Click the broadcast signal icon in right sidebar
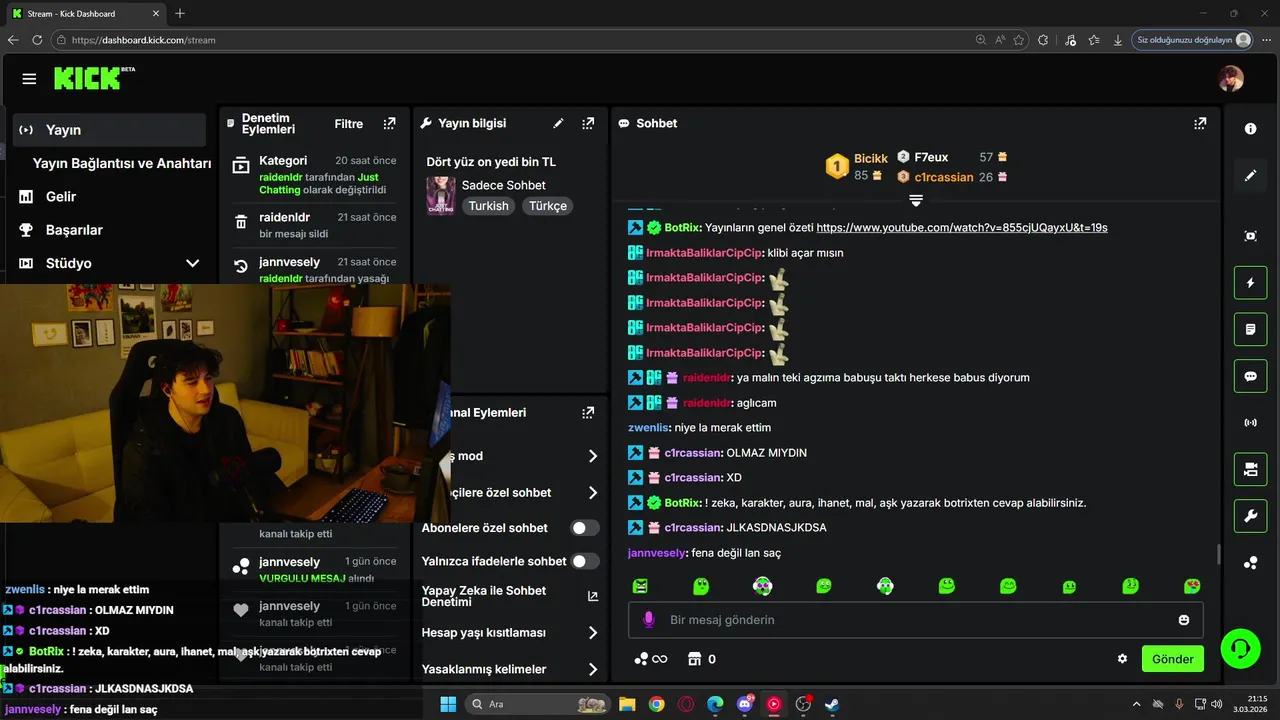 (1250, 423)
